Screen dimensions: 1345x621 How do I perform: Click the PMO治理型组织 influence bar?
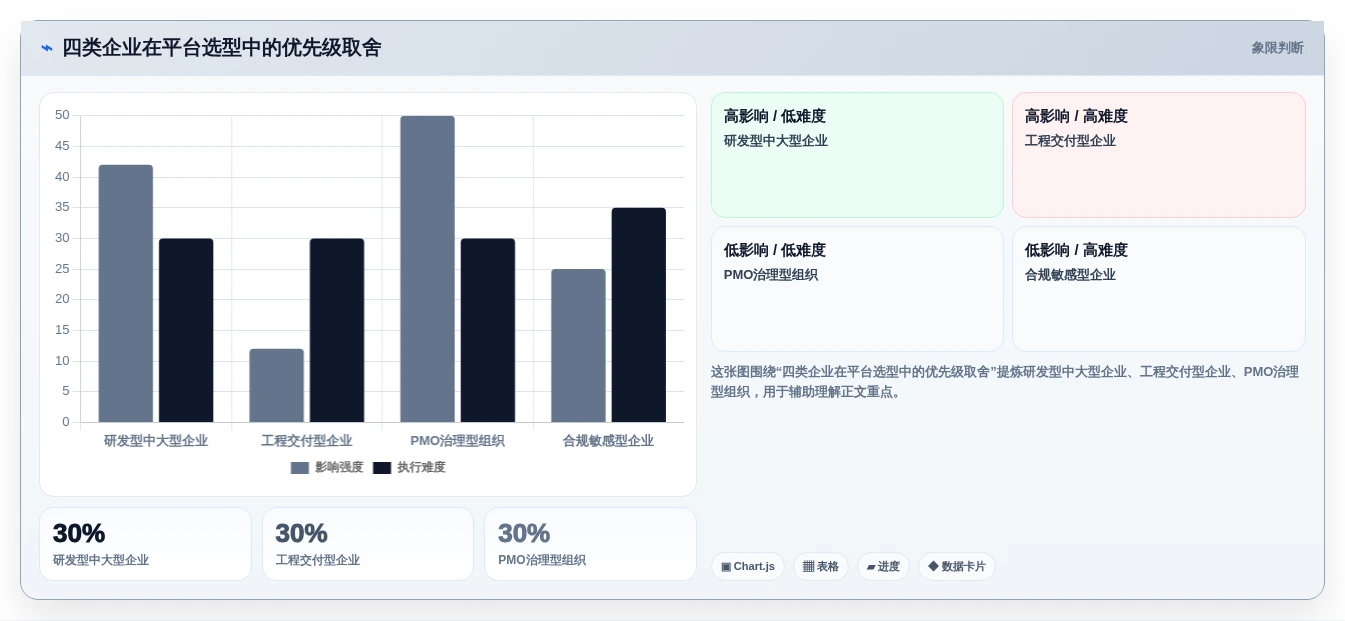click(428, 269)
